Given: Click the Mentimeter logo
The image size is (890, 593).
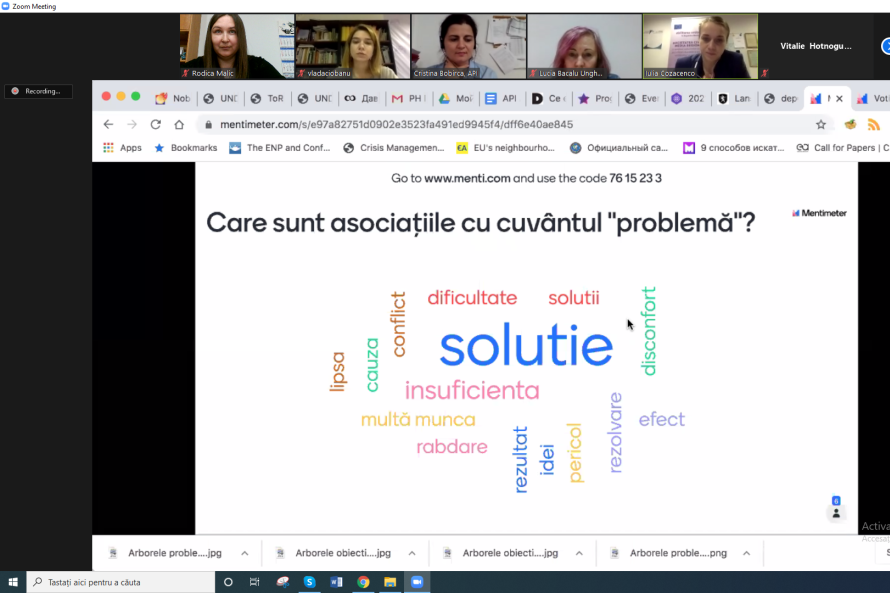Looking at the screenshot, I should 819,213.
